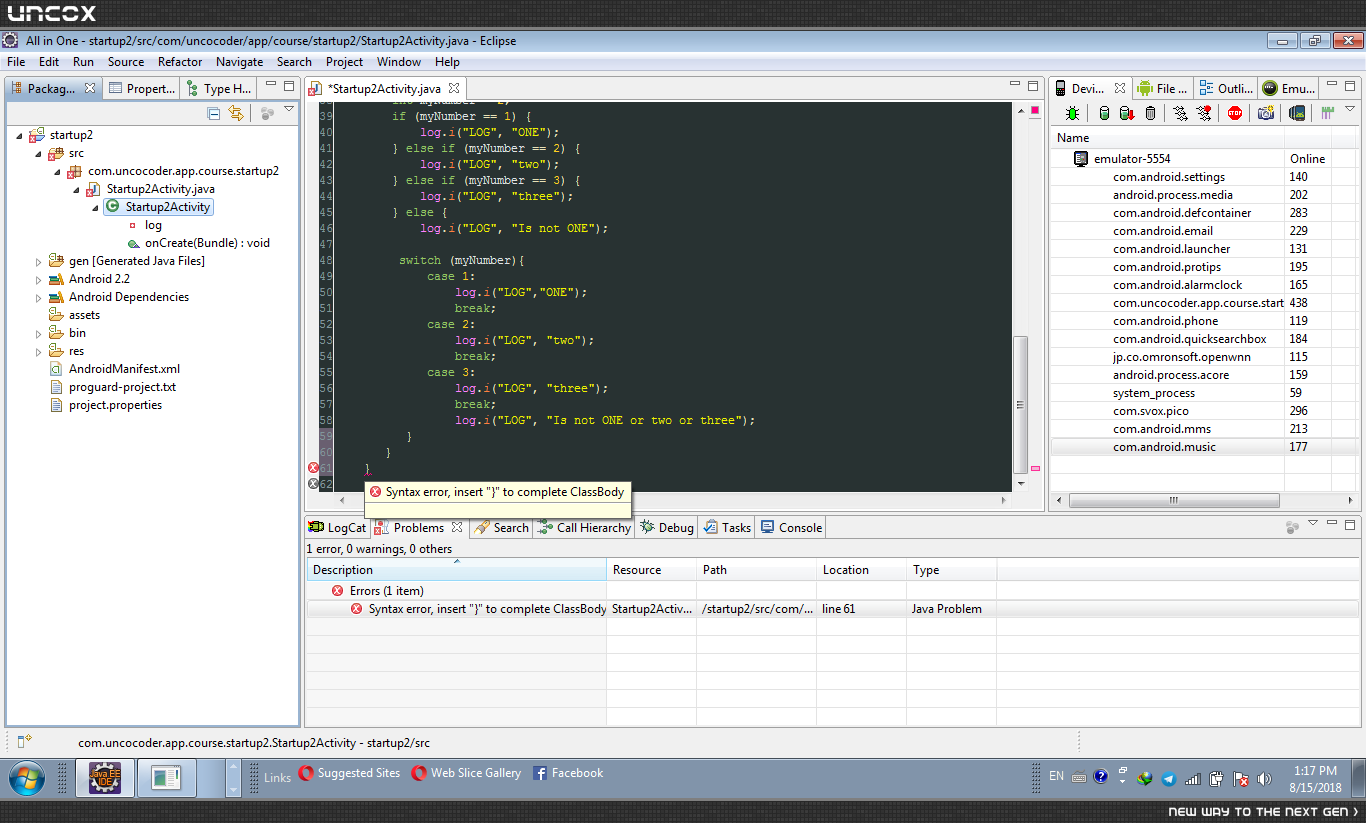The width and height of the screenshot is (1366, 823).
Task: Click the code editor vertical scrollbar thumb
Action: pyautogui.click(x=1020, y=404)
